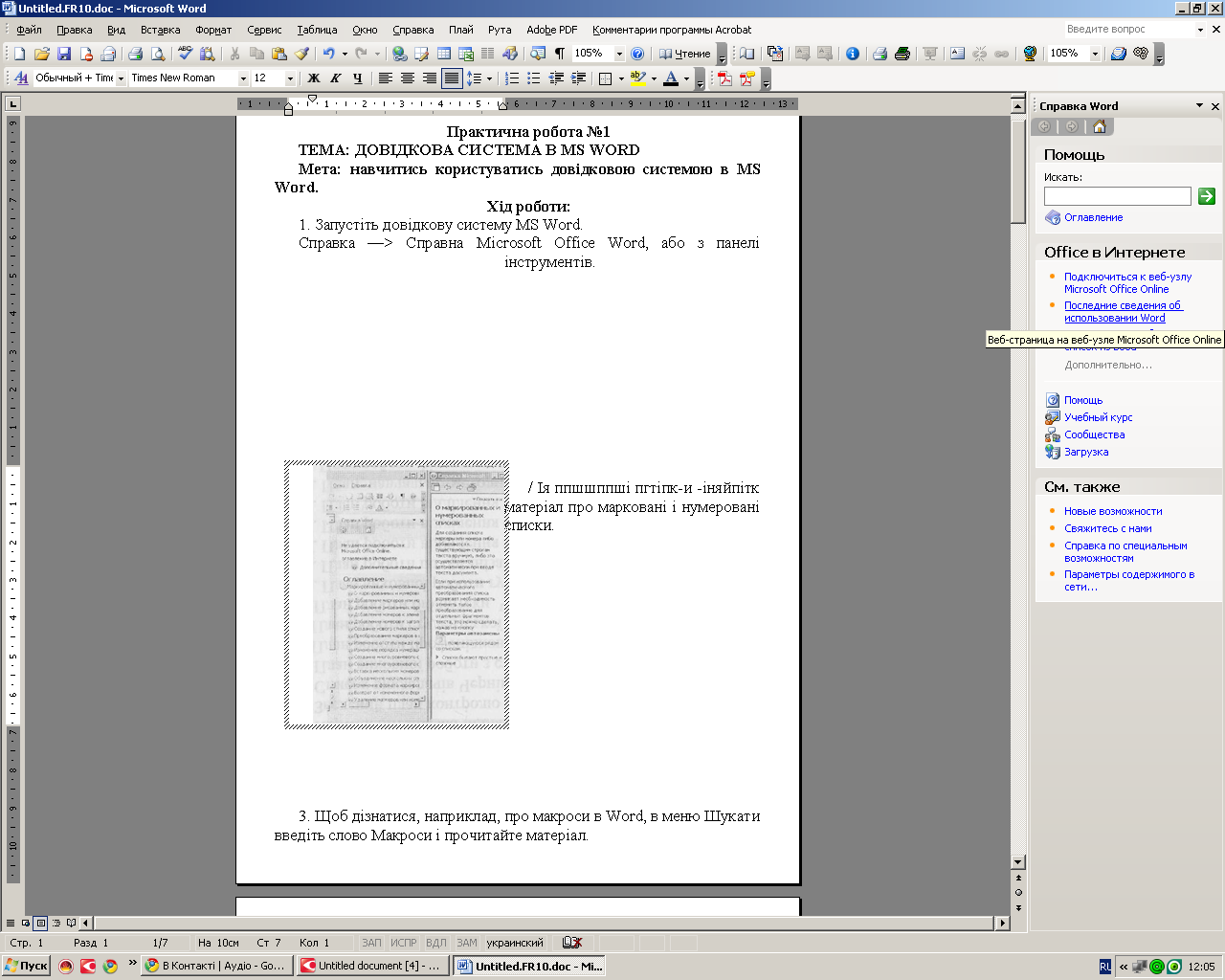Open the Правка menu
This screenshot has height=980, width=1225.
click(x=74, y=30)
